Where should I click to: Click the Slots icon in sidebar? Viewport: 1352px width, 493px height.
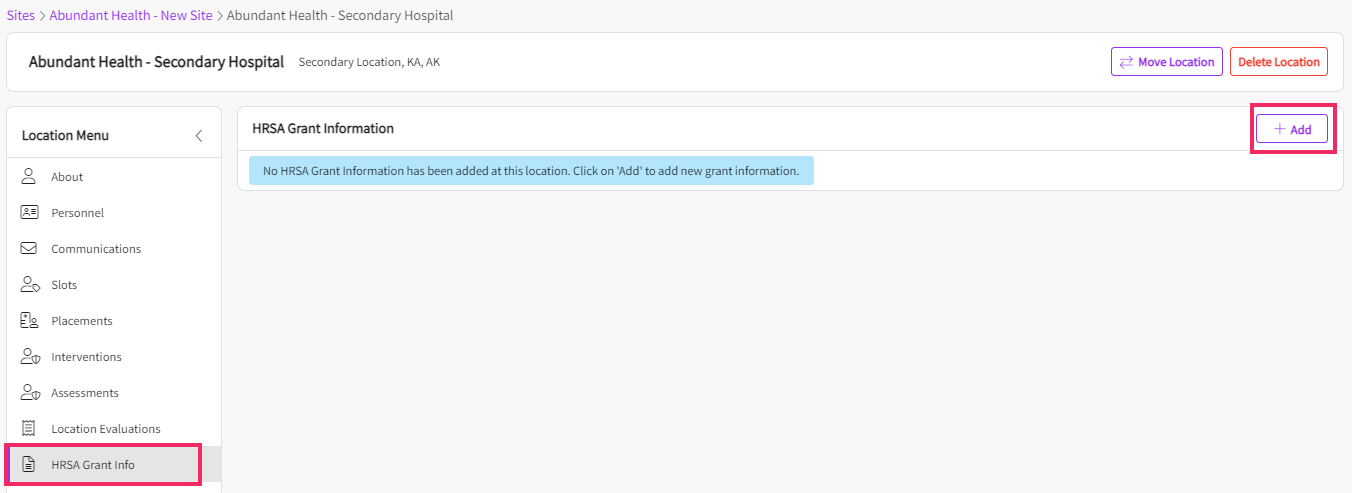[x=29, y=285]
